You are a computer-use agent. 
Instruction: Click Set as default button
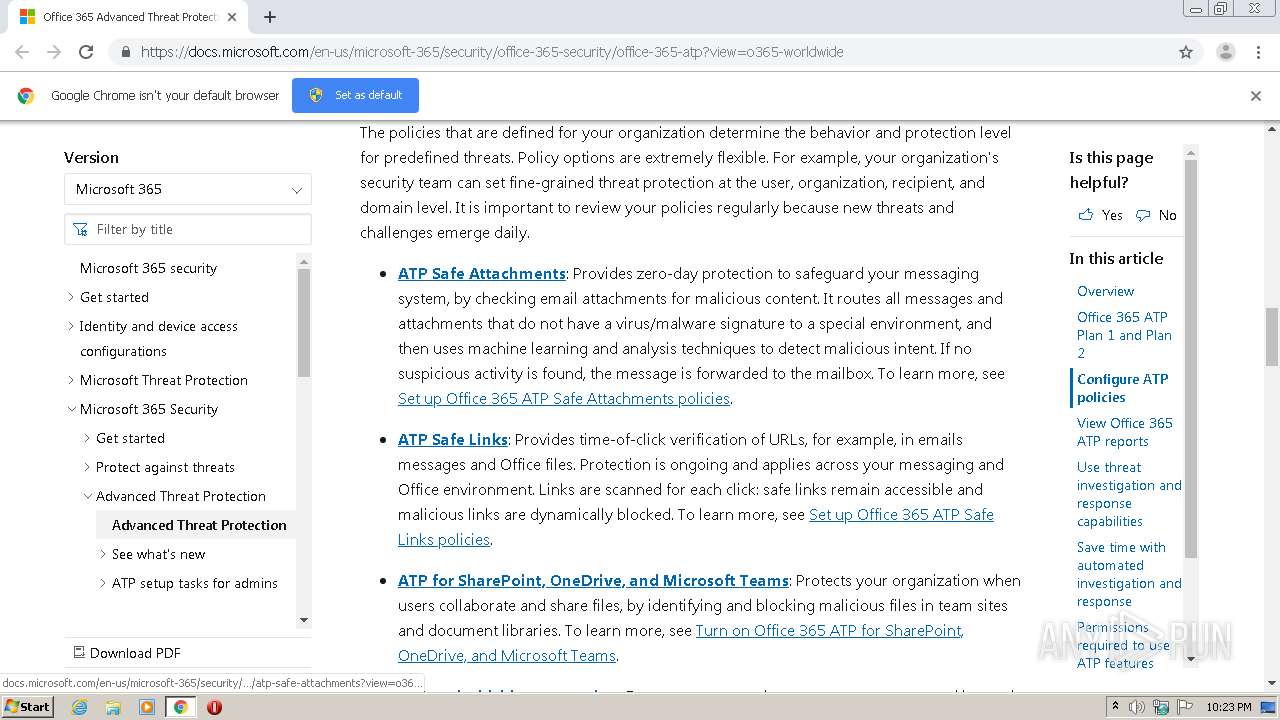[355, 95]
